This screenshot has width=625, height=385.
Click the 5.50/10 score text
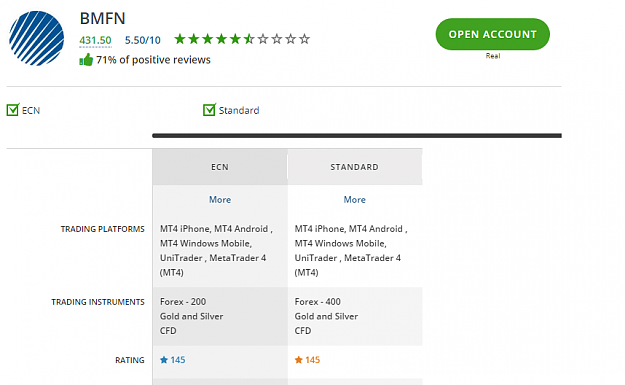pos(143,40)
